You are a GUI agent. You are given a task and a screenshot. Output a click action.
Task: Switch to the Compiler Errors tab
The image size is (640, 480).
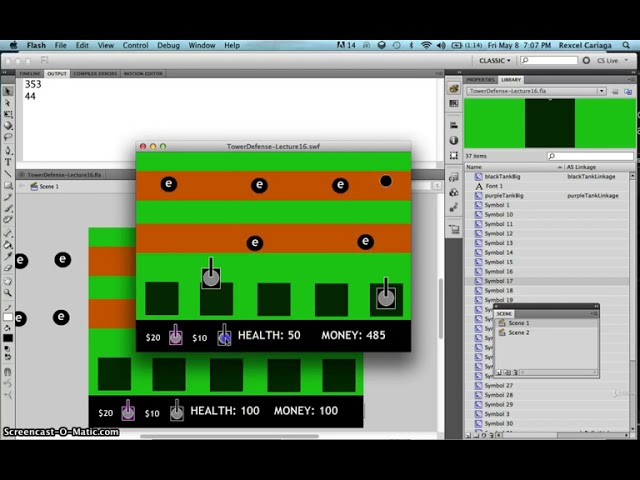[95, 74]
